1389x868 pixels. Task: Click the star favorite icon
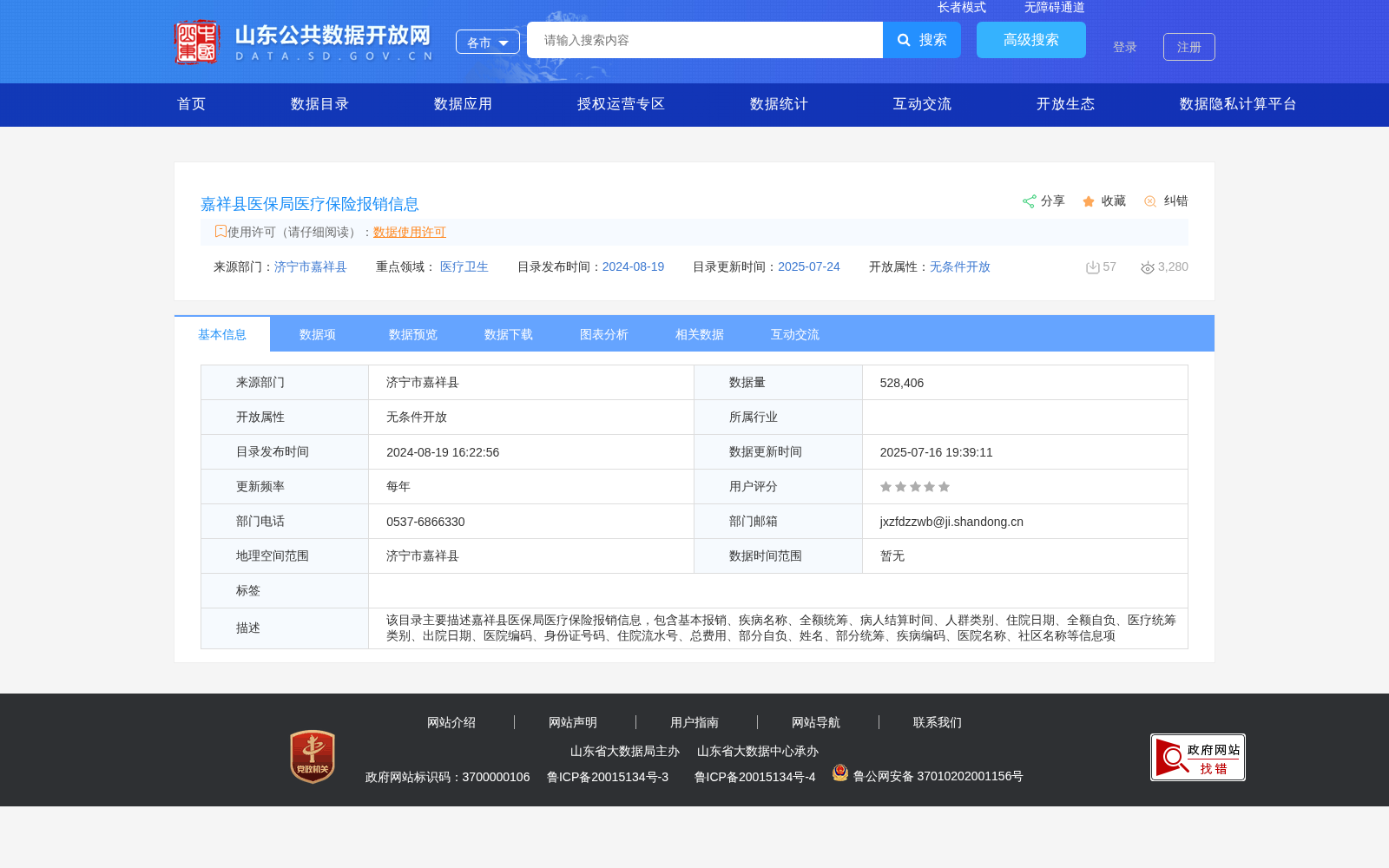(x=1089, y=201)
